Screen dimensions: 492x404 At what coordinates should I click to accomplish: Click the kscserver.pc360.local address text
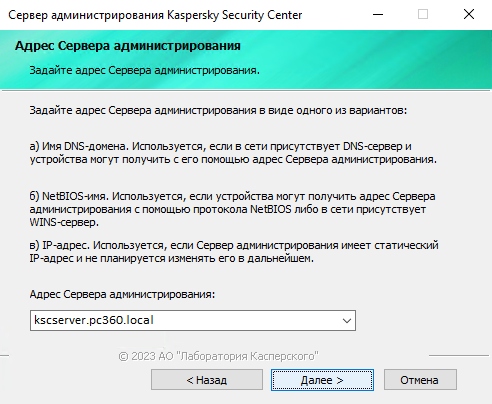click(x=94, y=320)
